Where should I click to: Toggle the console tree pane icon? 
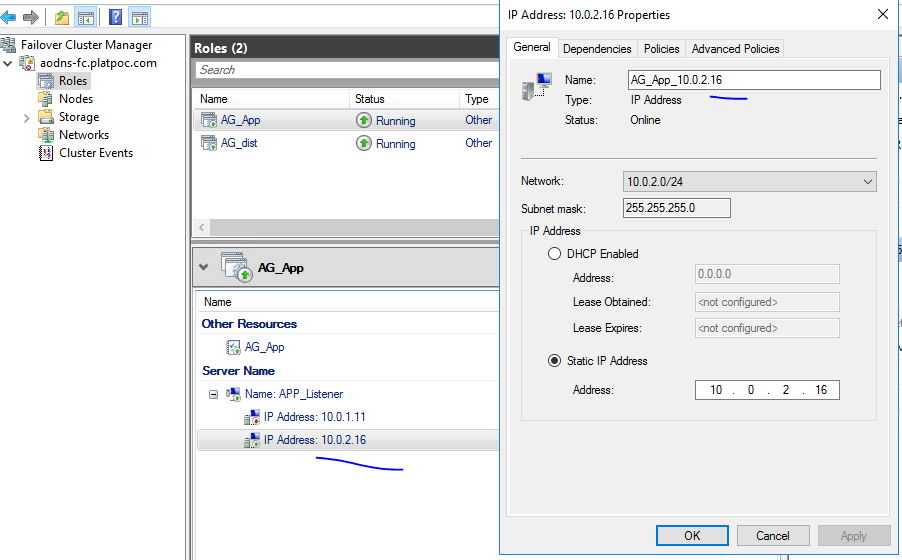click(86, 17)
